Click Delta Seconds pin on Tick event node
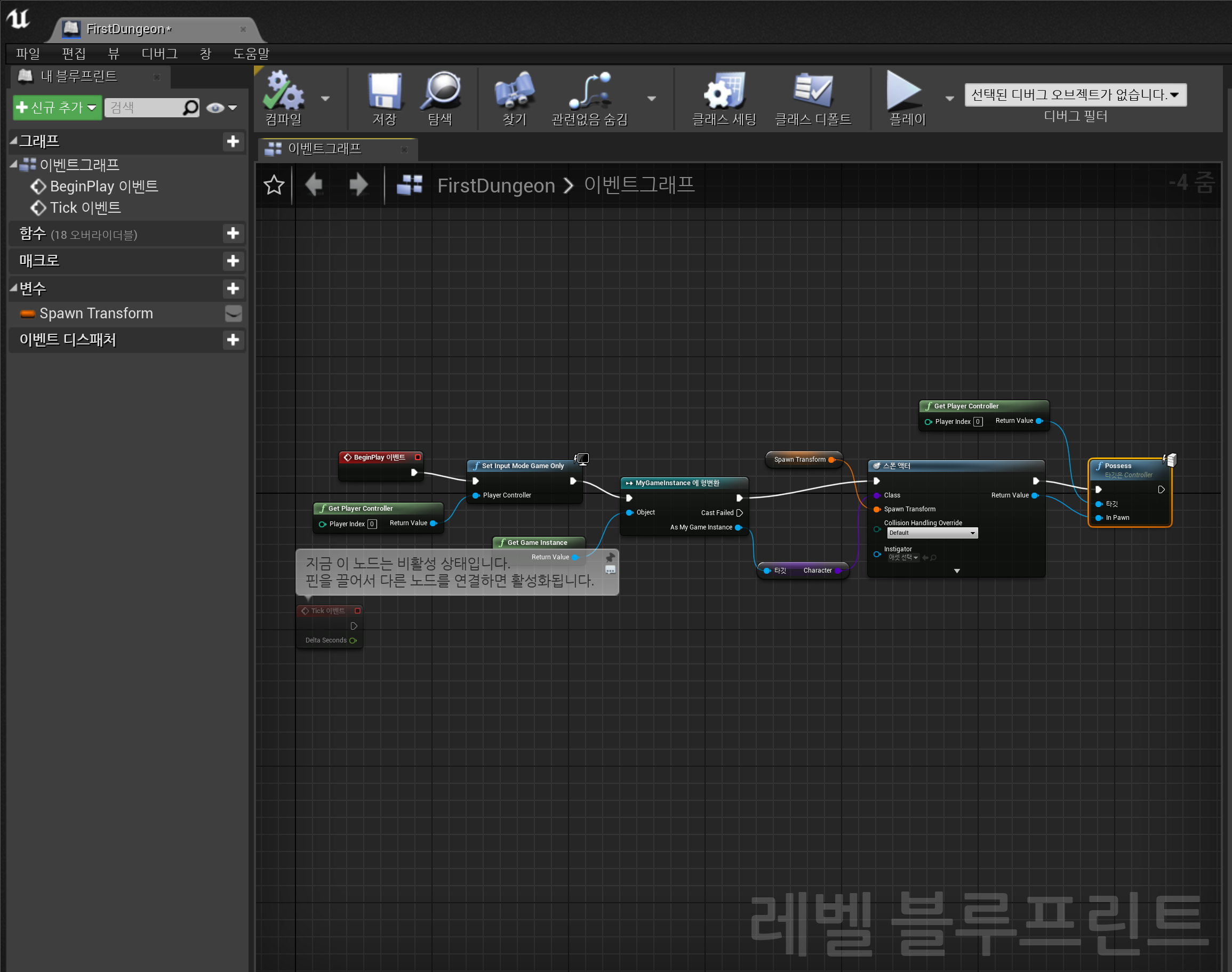The height and width of the screenshot is (972, 1232). pos(353,640)
